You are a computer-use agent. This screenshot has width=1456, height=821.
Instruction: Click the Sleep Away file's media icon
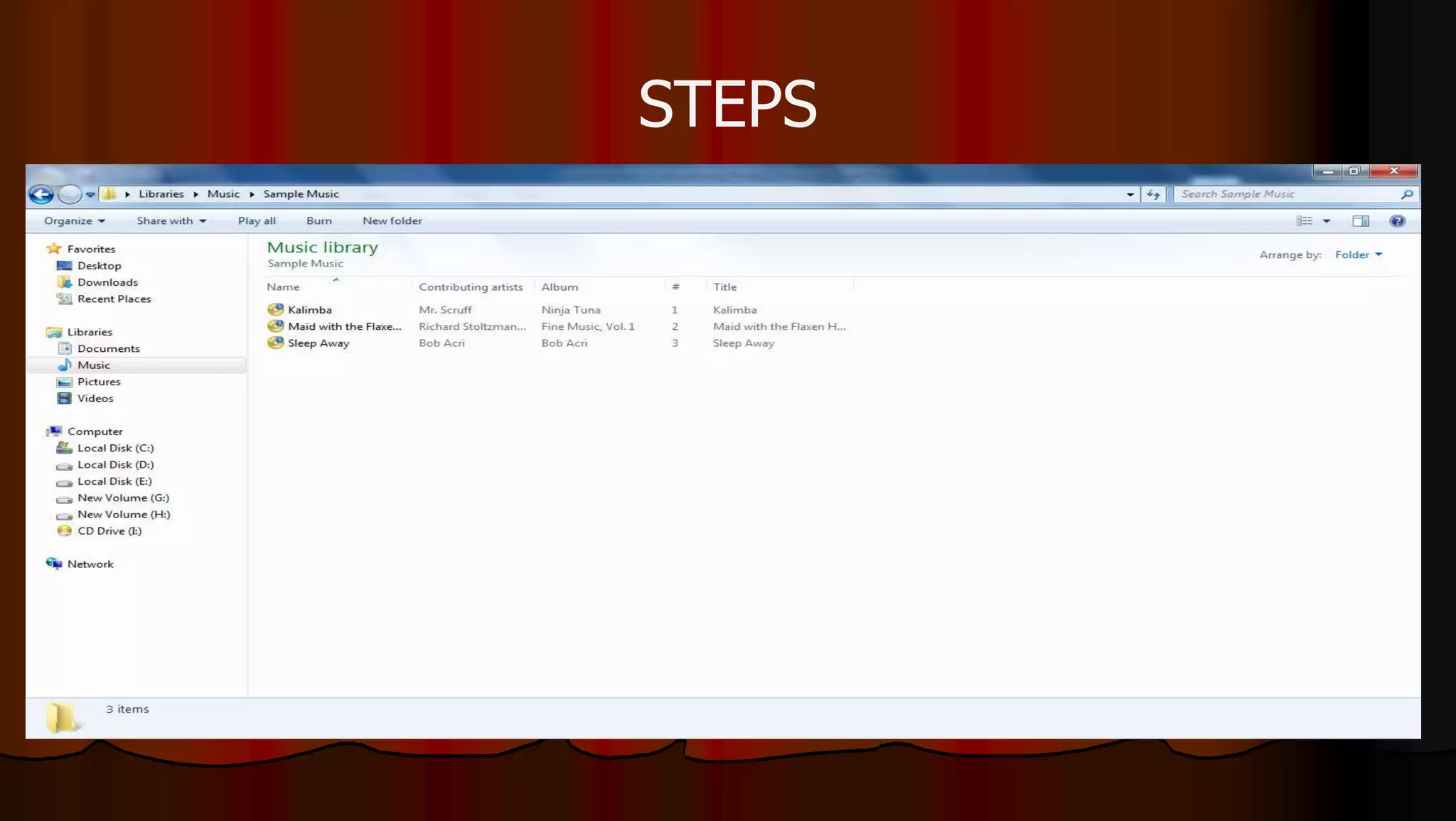tap(275, 343)
